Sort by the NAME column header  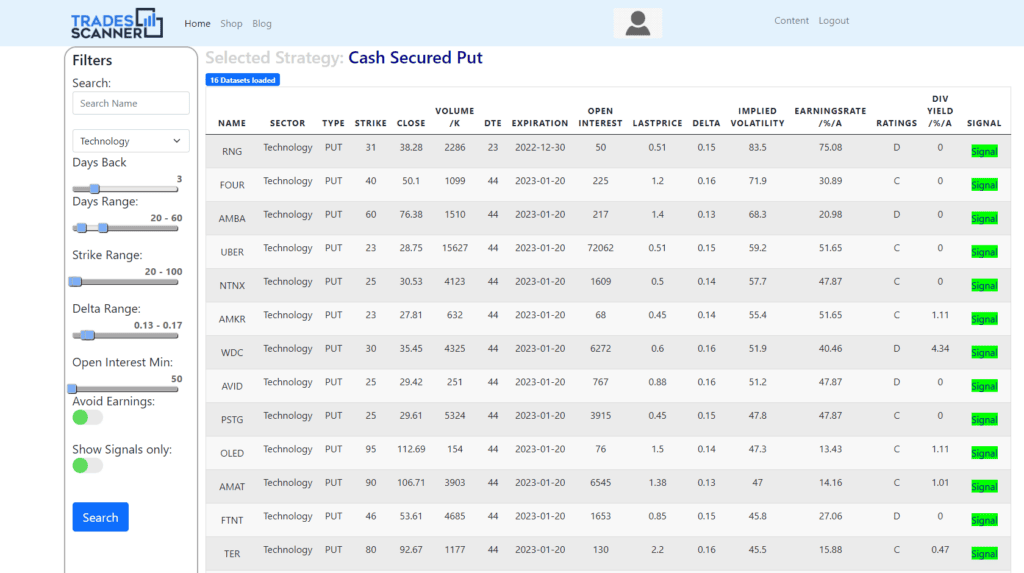pyautogui.click(x=232, y=123)
